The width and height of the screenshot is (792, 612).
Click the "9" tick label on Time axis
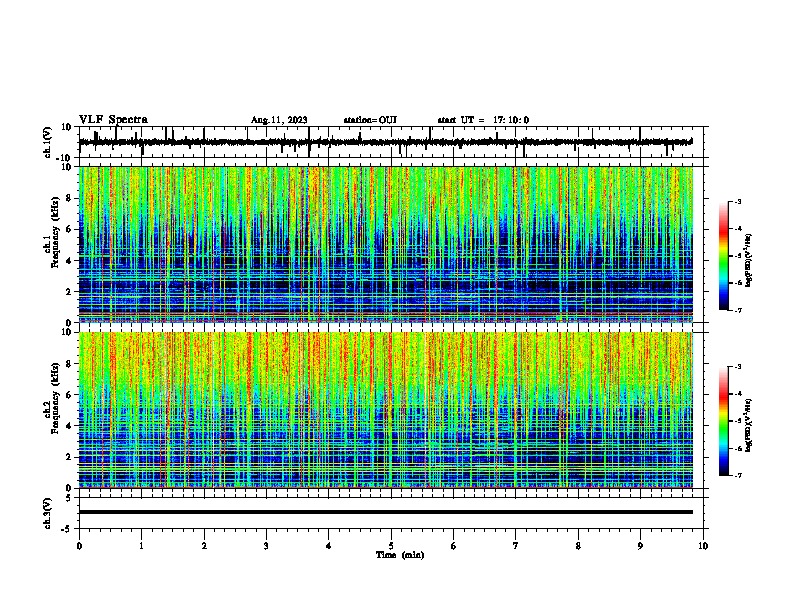[640, 546]
